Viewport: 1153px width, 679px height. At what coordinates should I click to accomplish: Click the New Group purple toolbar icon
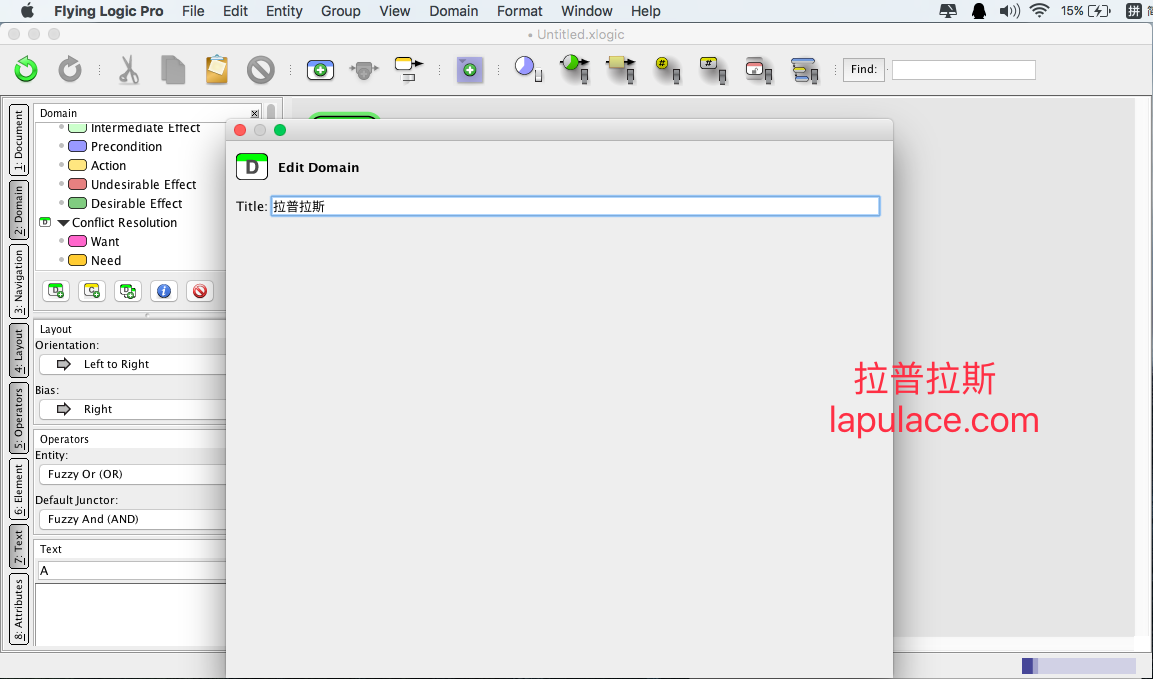469,70
